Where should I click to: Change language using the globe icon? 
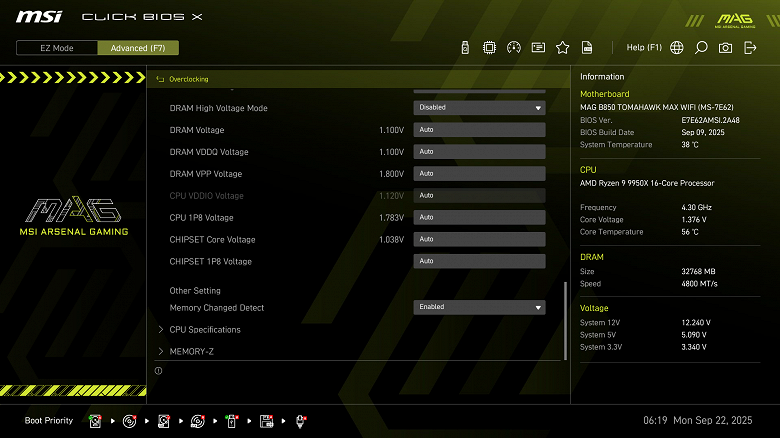click(677, 48)
